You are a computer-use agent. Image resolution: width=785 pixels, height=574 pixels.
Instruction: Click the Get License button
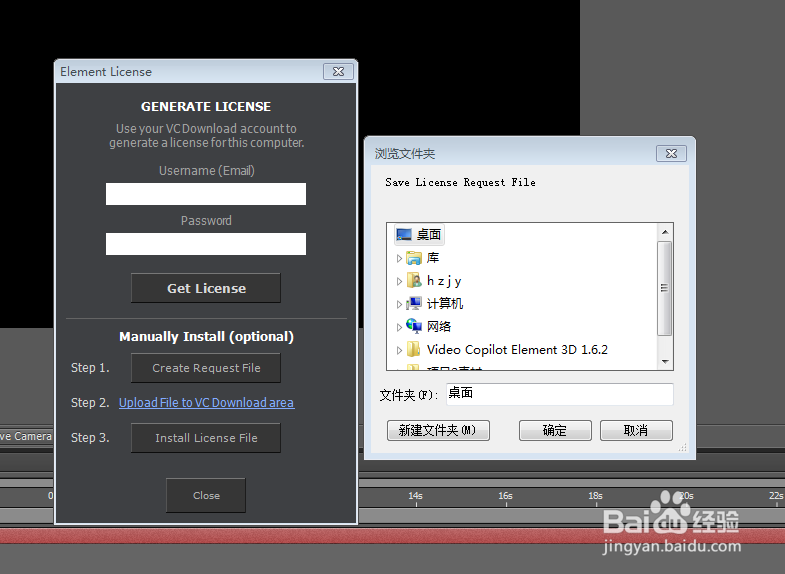coord(206,288)
